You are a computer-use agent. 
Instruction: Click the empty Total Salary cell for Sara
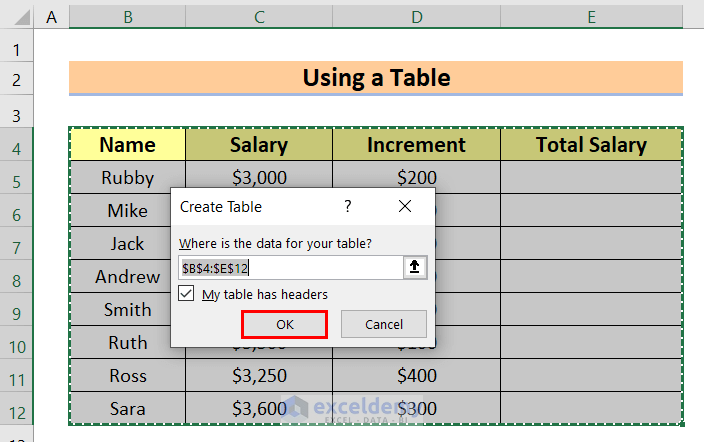[592, 408]
